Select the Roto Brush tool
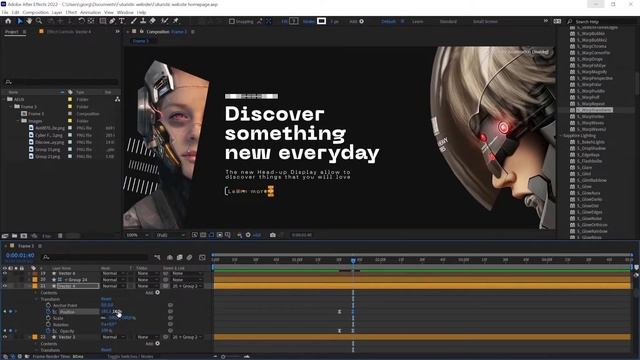 [x=164, y=21]
